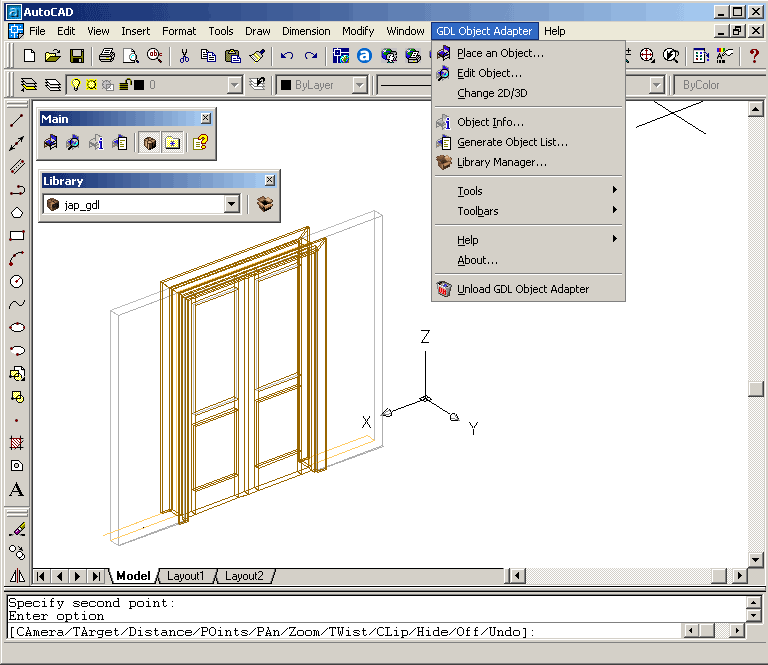Click the black ByLayer color swatch
The image size is (768, 665).
click(286, 85)
